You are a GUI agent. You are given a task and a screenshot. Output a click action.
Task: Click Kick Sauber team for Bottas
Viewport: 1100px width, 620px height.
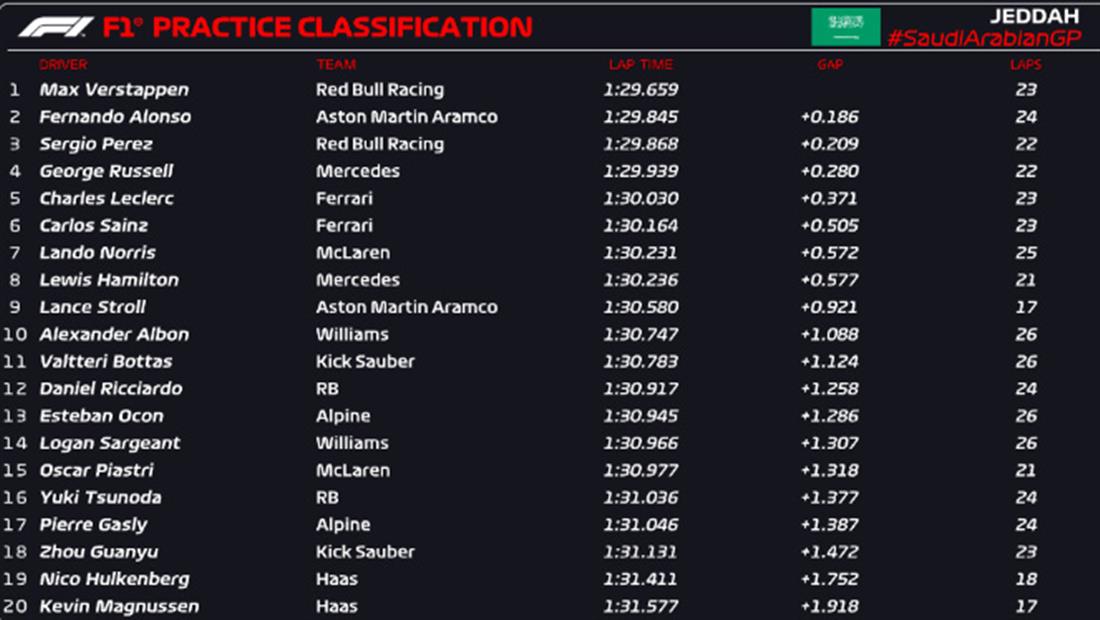365,361
